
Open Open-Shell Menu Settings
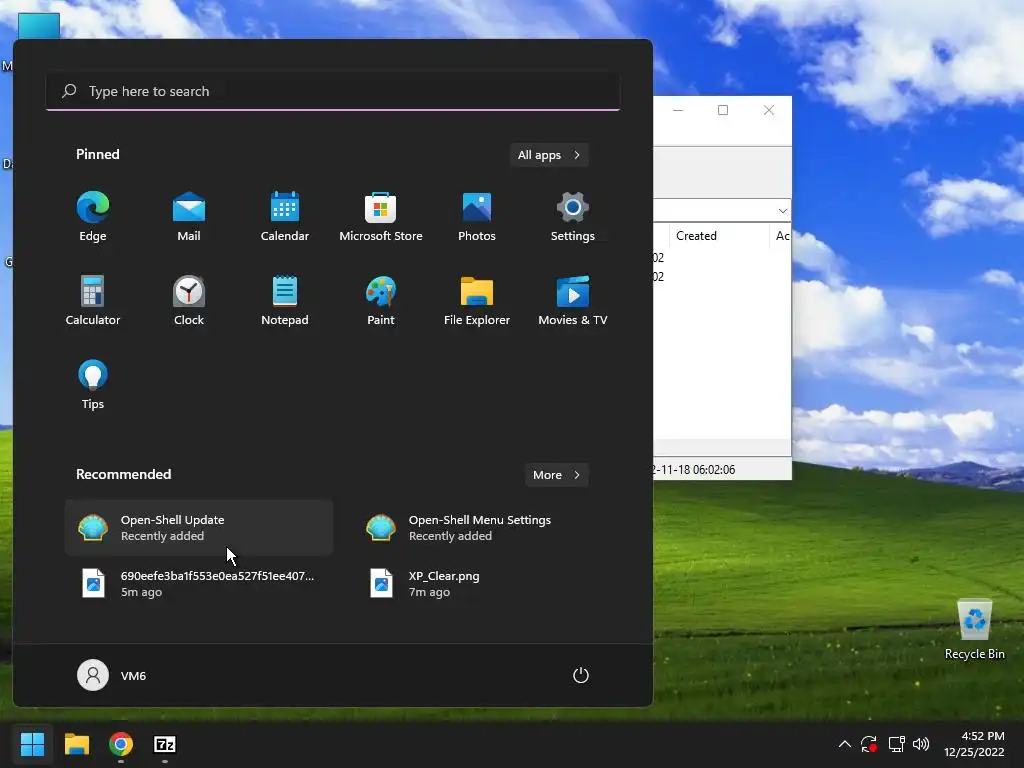(x=487, y=528)
